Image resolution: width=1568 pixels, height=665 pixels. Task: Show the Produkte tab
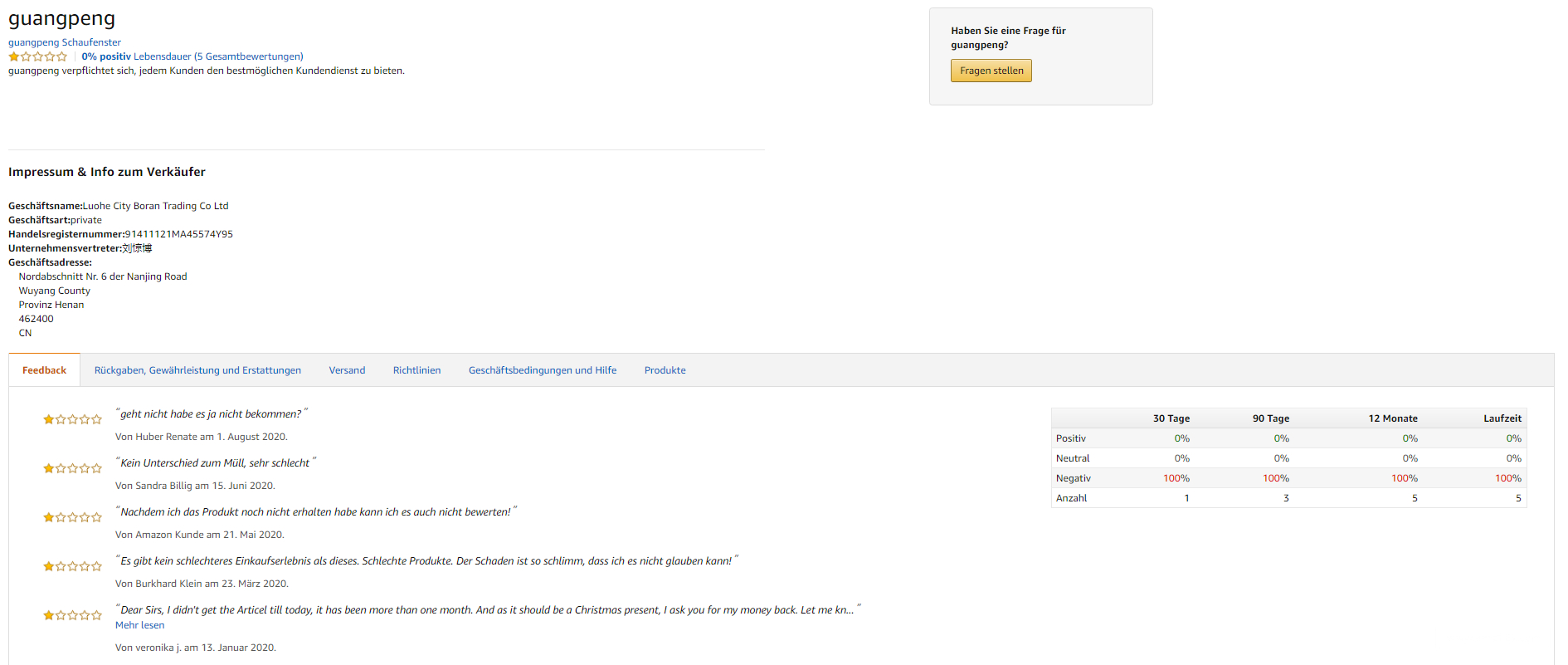pos(665,370)
